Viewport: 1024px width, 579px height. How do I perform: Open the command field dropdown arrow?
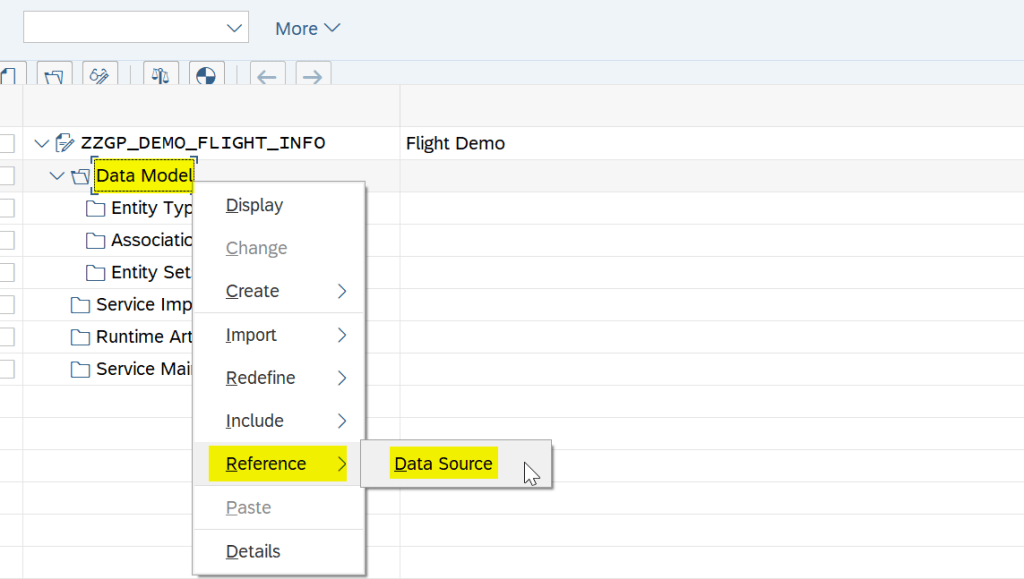coord(235,27)
